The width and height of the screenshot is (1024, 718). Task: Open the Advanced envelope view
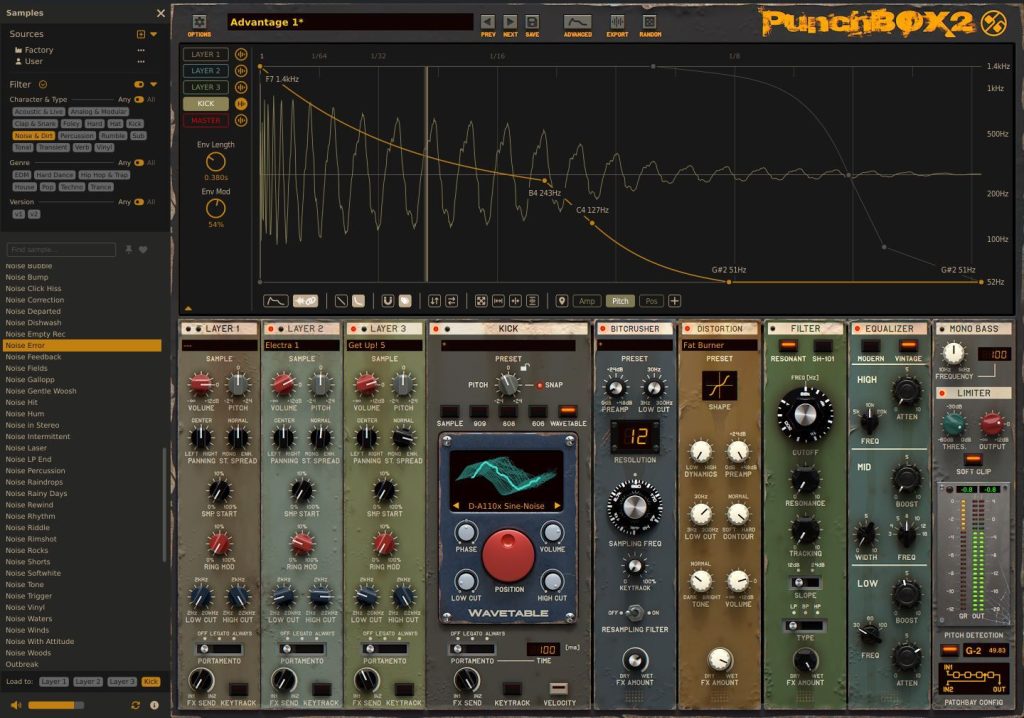[577, 22]
